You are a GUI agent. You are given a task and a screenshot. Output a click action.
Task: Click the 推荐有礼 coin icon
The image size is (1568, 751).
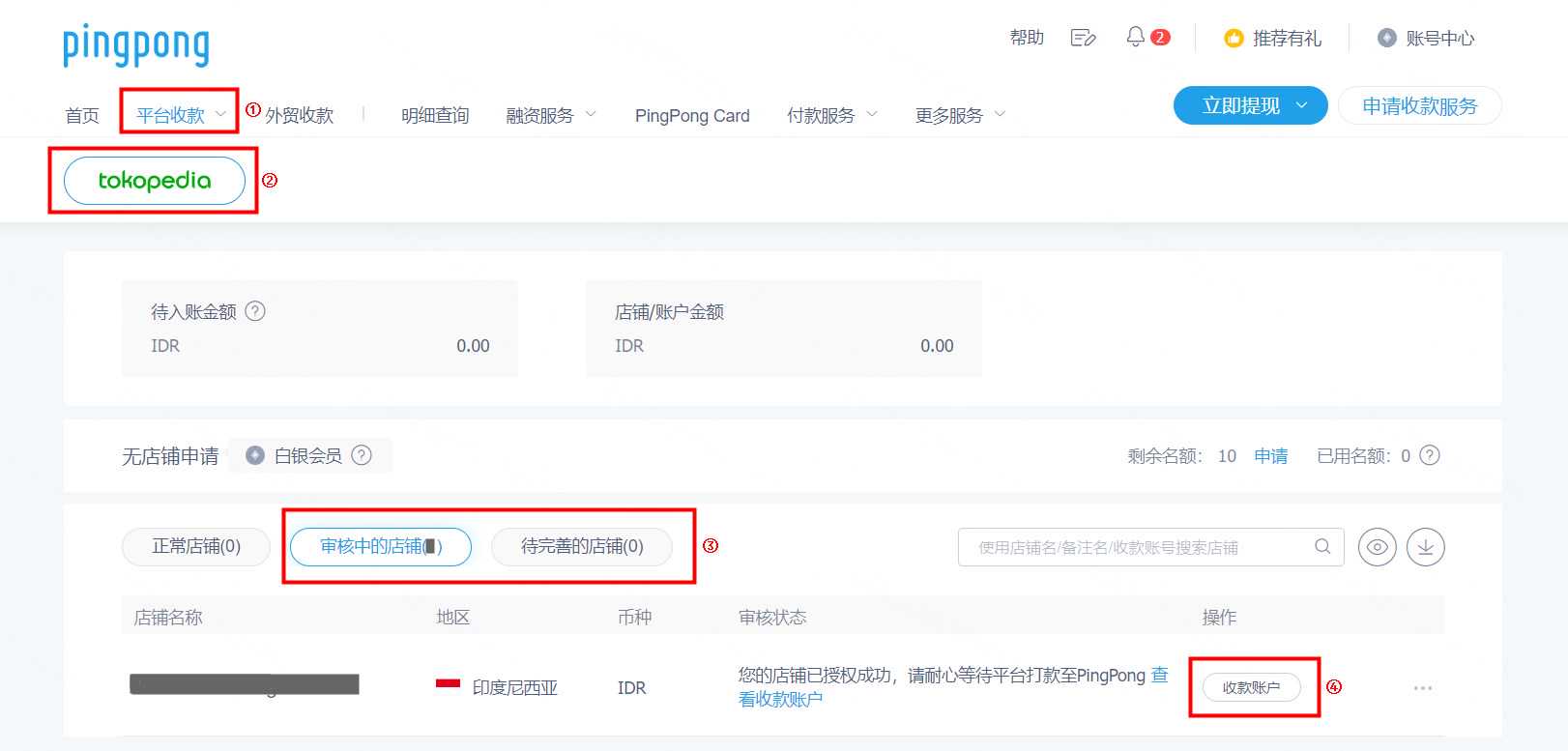1234,38
